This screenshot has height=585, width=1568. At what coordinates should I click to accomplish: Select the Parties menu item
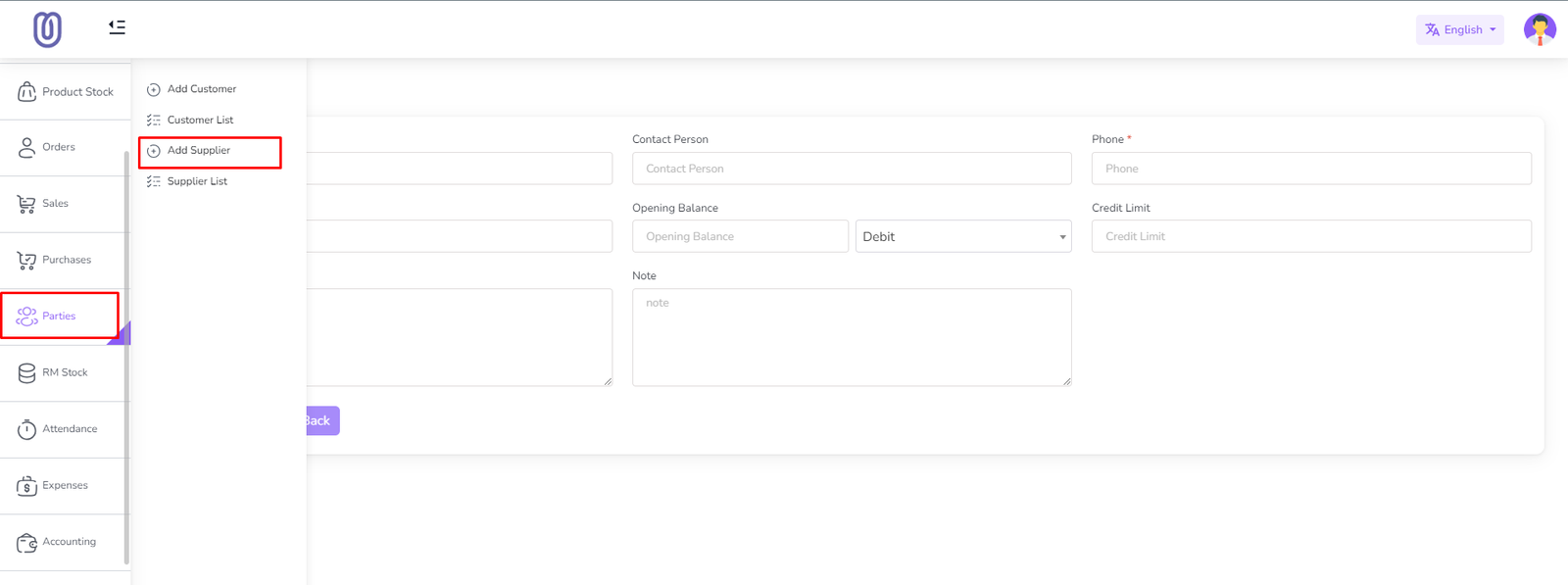pyautogui.click(x=59, y=317)
